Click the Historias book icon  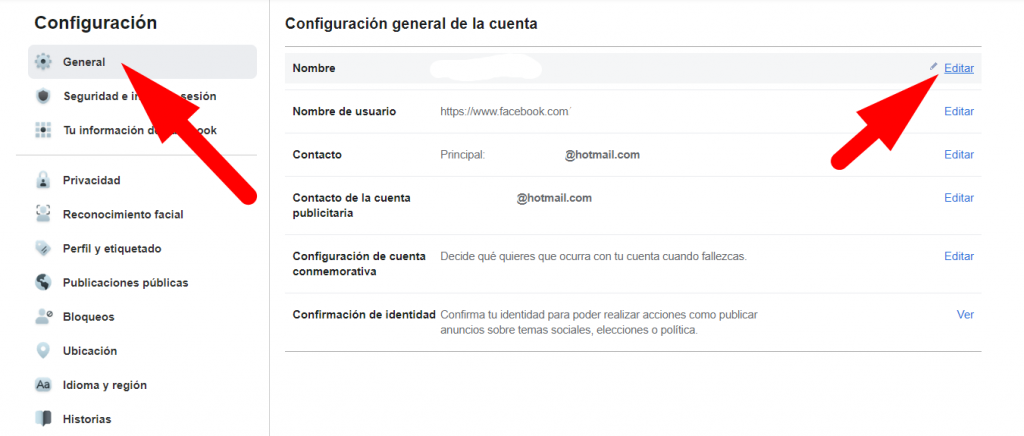pyautogui.click(x=43, y=419)
